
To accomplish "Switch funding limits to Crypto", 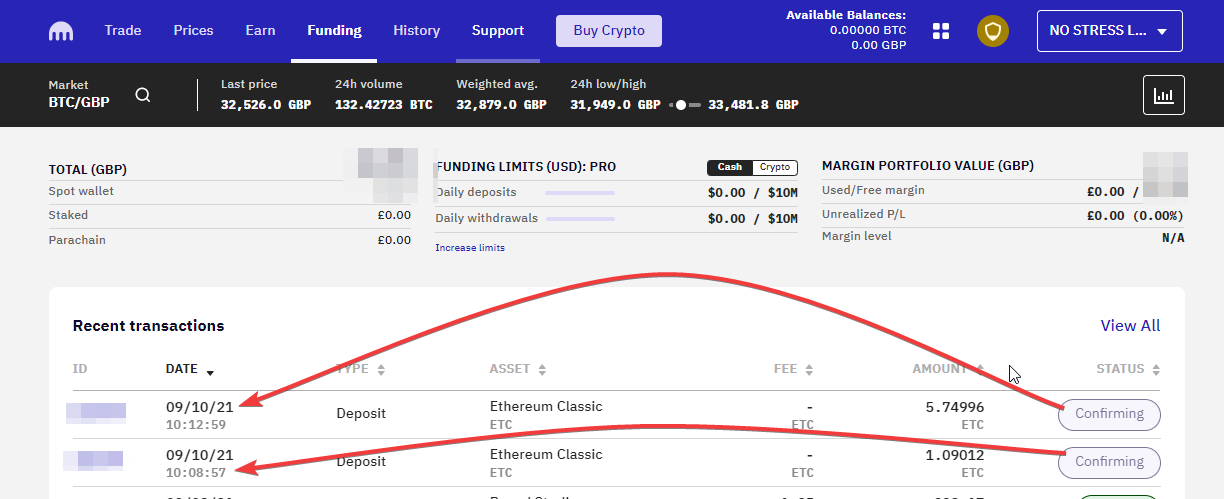I will 775,167.
